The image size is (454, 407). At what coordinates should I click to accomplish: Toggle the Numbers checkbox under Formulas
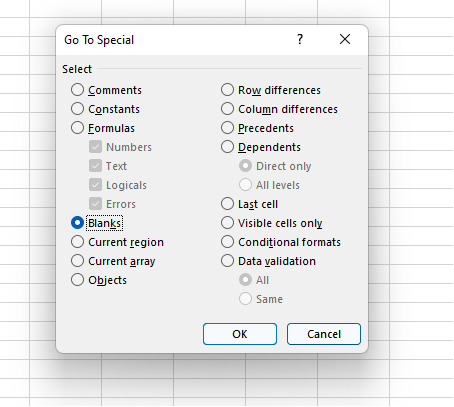pos(95,147)
